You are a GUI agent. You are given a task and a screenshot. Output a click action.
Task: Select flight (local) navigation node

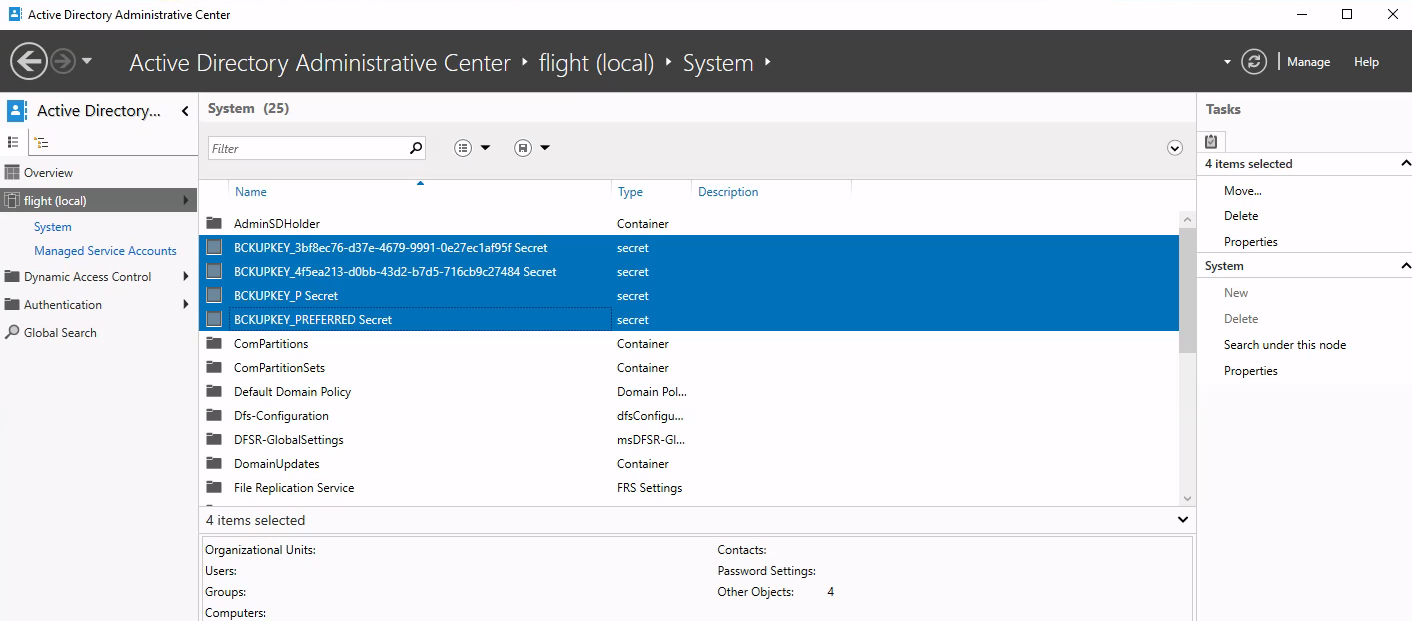pos(99,201)
